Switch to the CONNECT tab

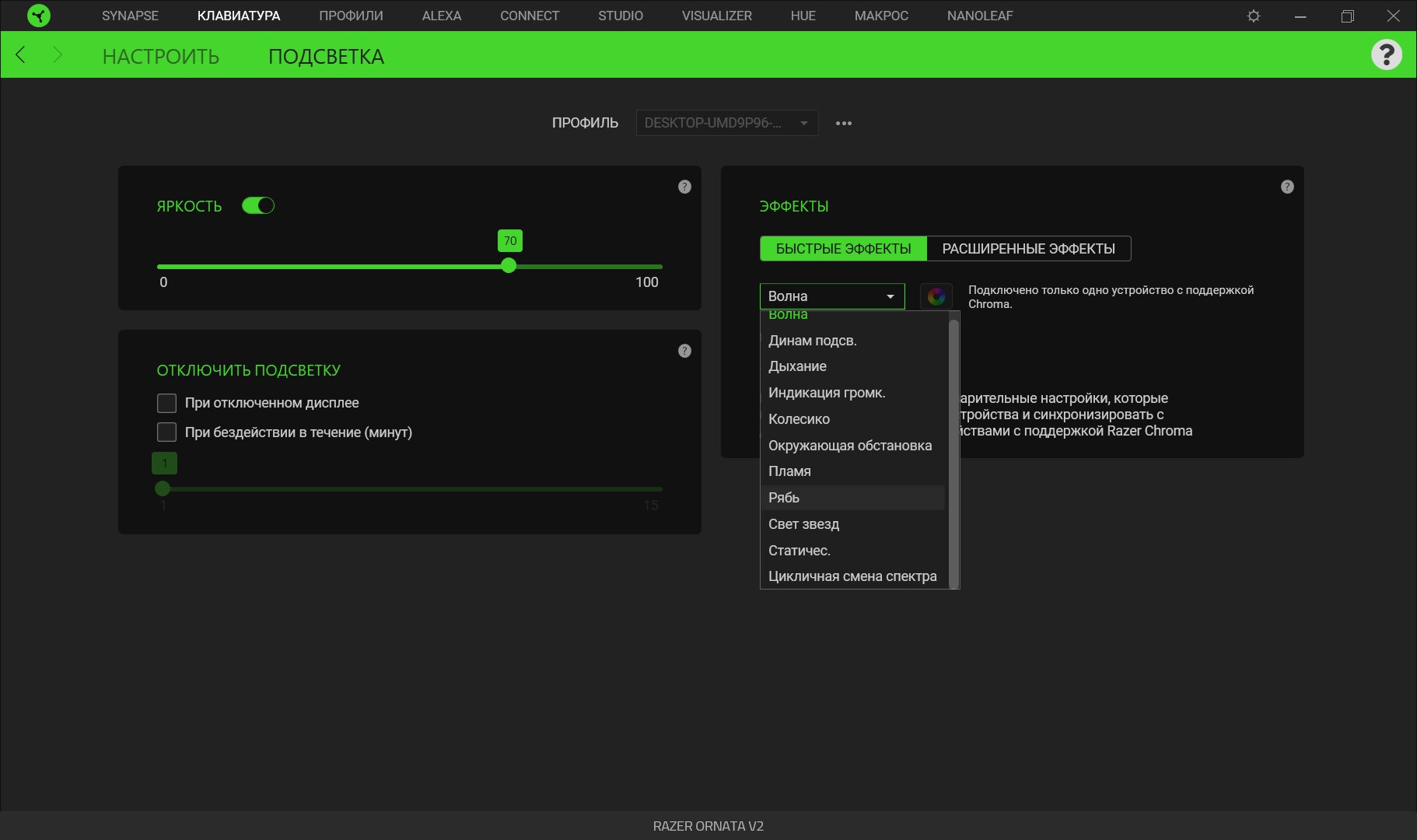tap(530, 16)
